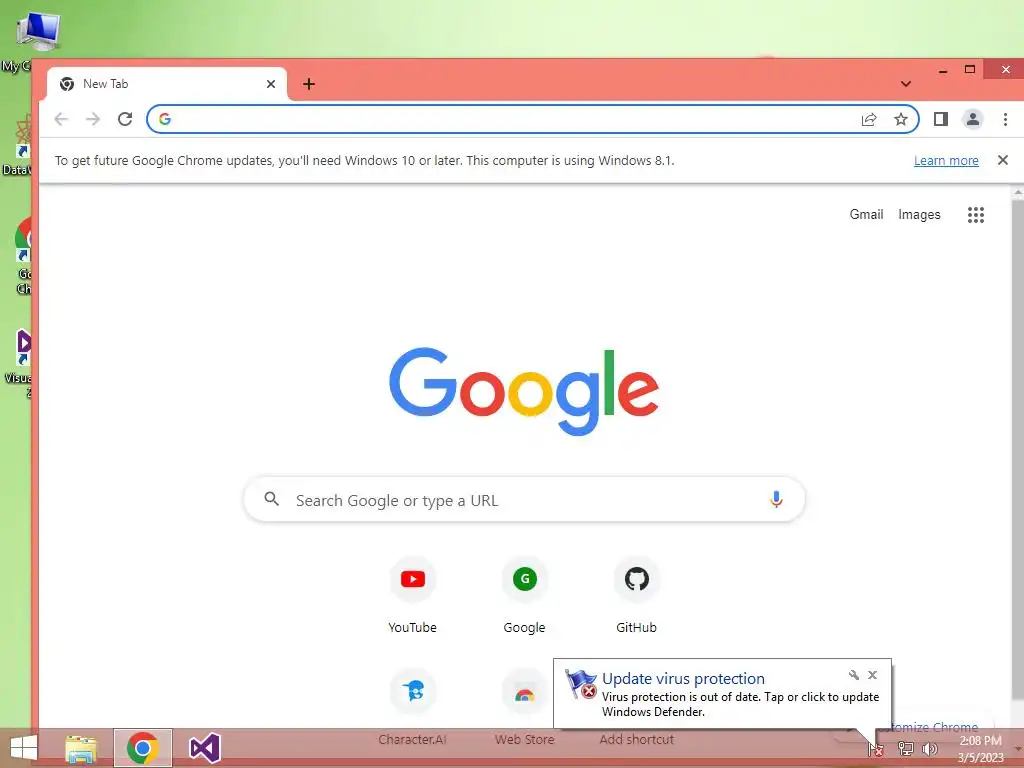The image size is (1024, 768).
Task: Open Images link
Action: pyautogui.click(x=919, y=214)
